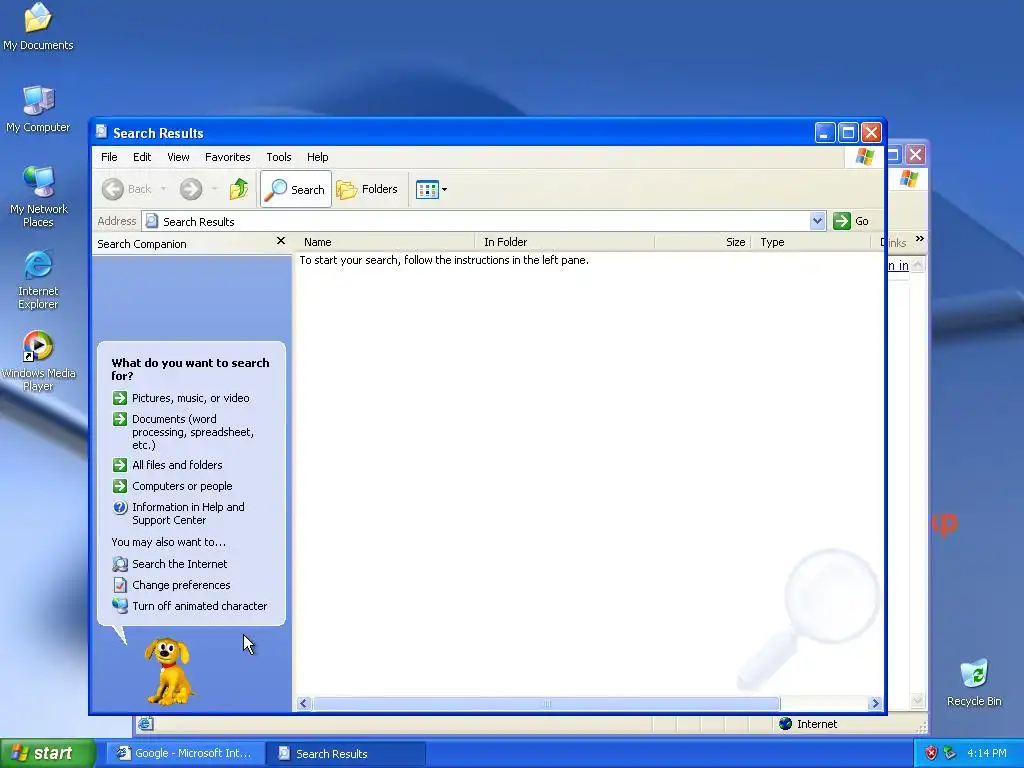Sort results by Size column

(703, 242)
